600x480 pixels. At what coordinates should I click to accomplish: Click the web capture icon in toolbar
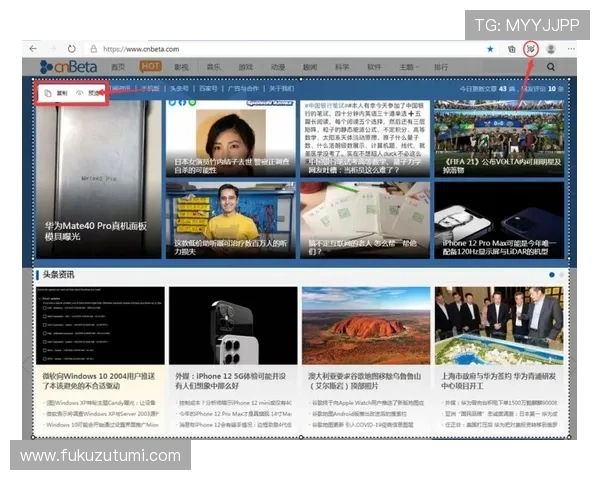point(530,49)
